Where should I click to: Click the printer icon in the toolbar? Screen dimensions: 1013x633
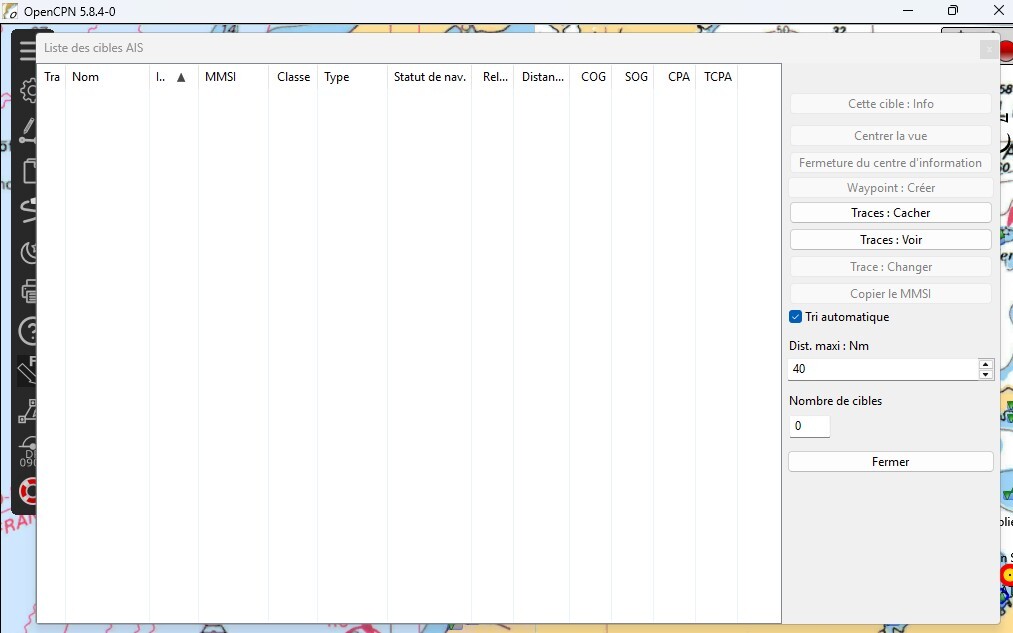[29, 291]
